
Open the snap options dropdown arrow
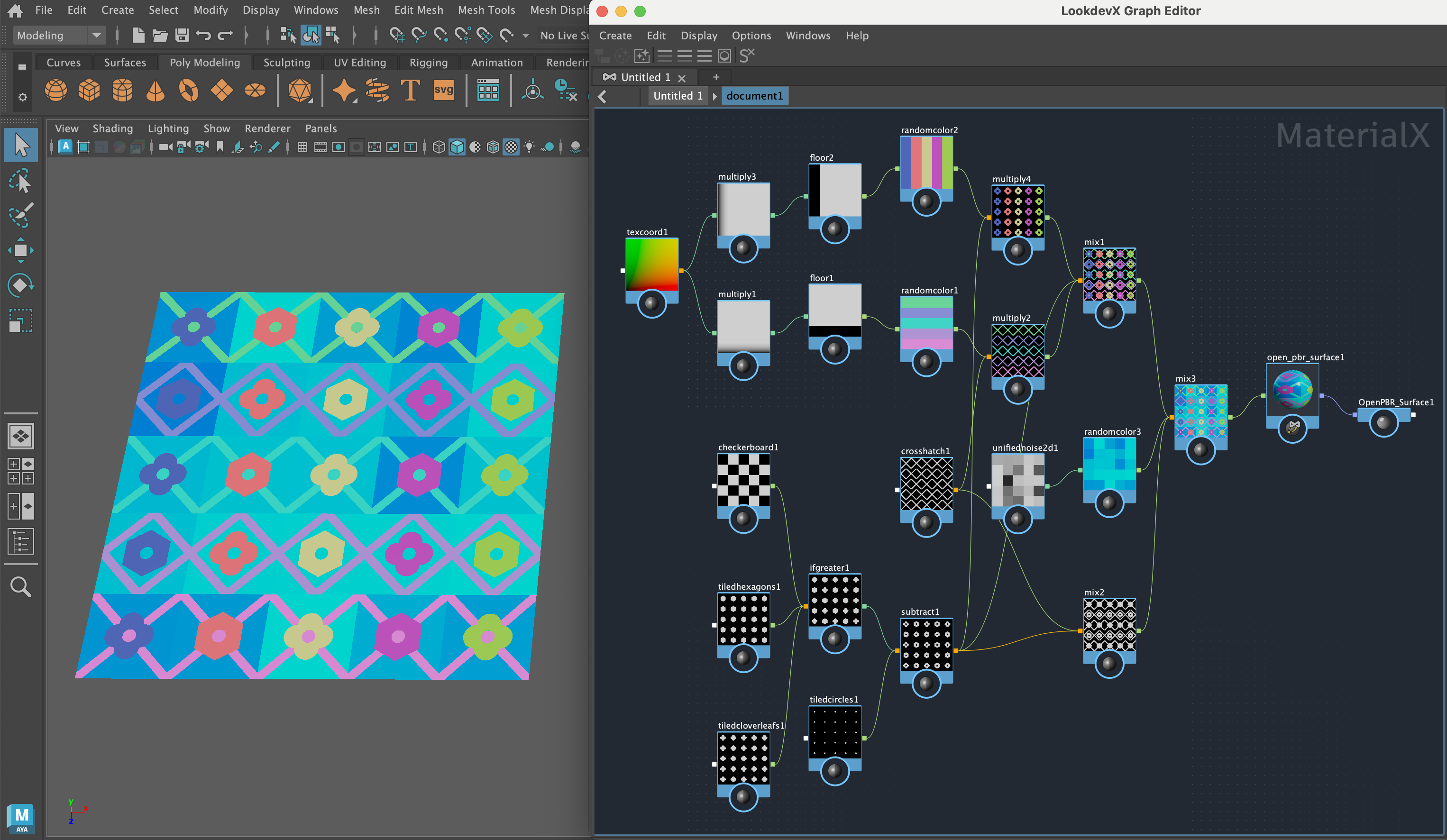click(525, 36)
